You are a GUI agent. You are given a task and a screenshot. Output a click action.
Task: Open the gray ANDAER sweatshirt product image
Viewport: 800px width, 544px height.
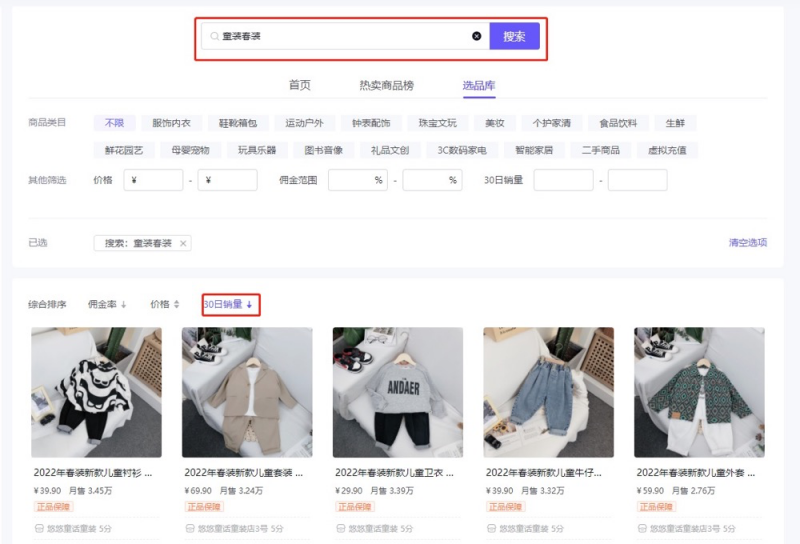point(397,392)
